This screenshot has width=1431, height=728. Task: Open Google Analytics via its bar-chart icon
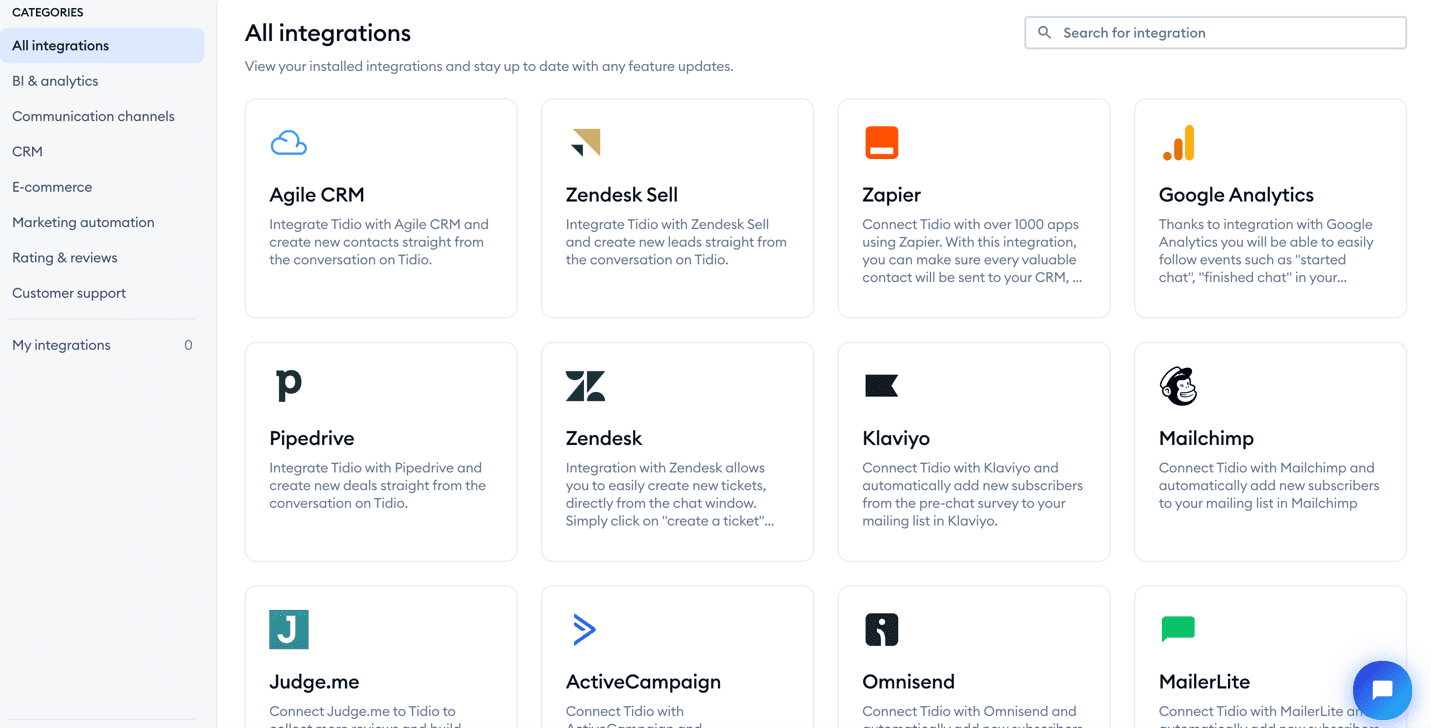(1178, 142)
